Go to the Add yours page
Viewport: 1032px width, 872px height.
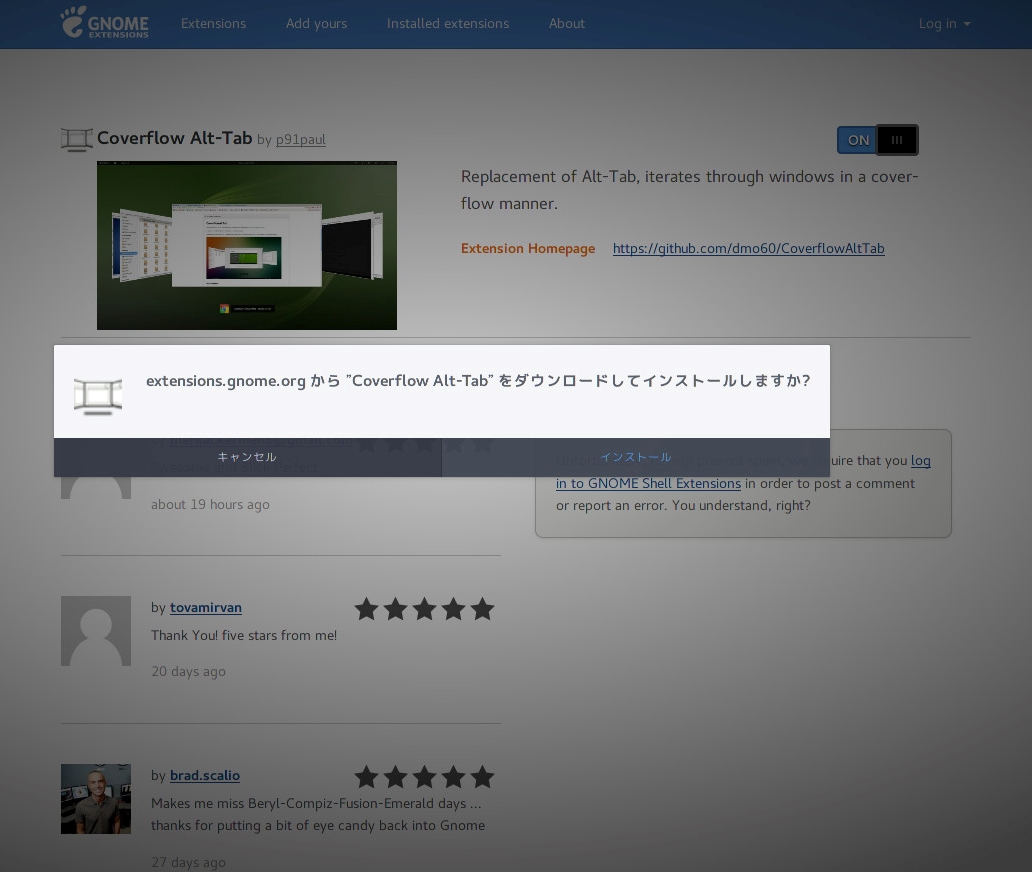point(316,24)
